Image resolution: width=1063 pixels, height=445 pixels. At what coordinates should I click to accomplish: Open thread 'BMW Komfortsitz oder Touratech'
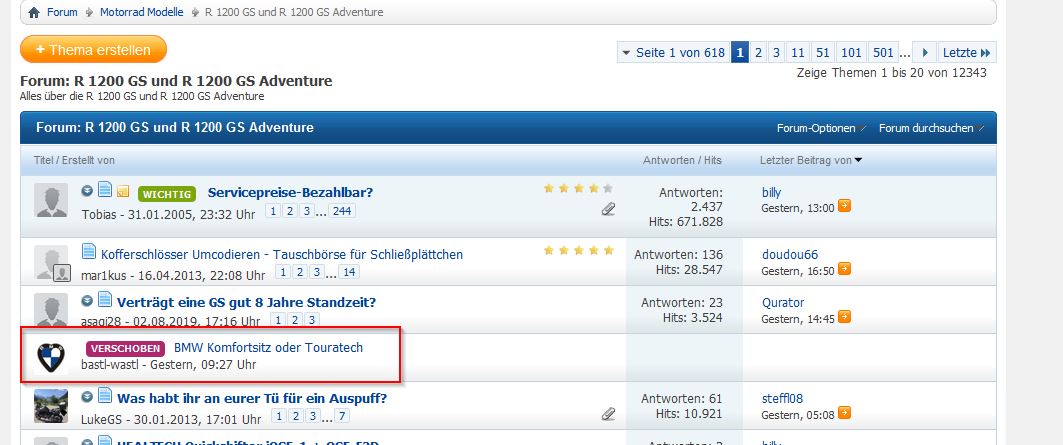coord(268,348)
